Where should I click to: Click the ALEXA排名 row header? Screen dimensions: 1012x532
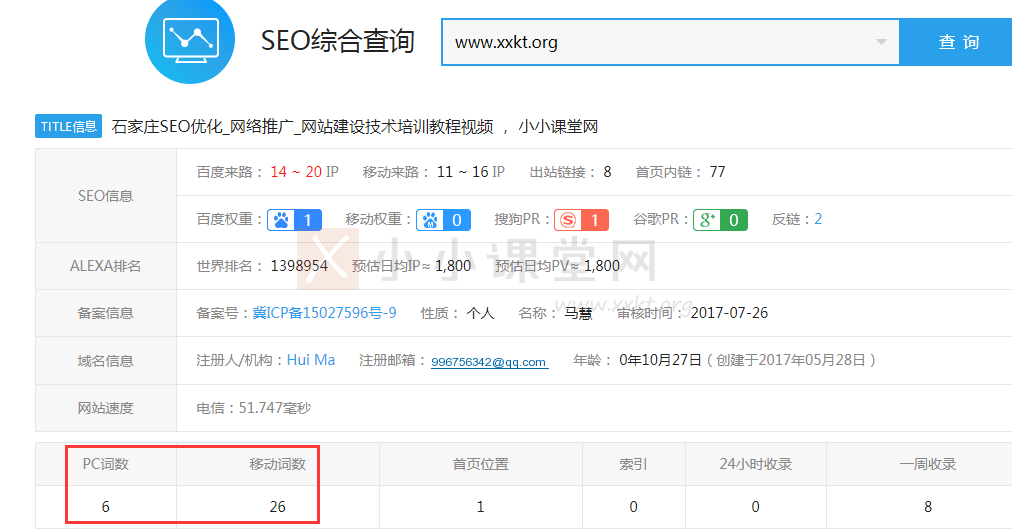tap(105, 266)
